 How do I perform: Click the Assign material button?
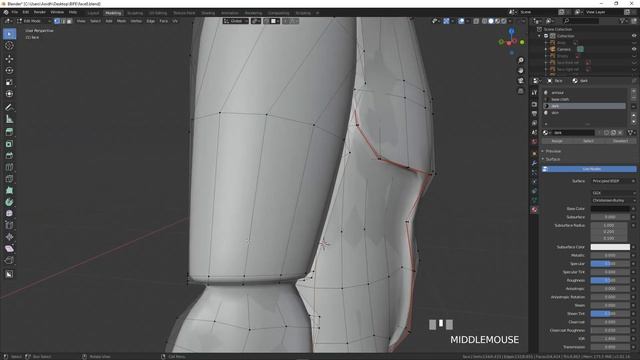tap(557, 141)
